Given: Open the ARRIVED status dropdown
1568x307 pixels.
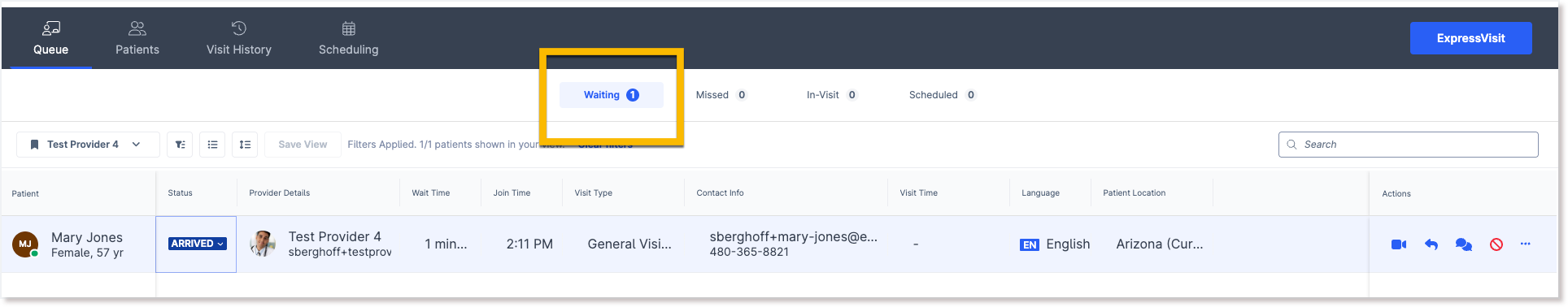Looking at the screenshot, I should [x=197, y=244].
